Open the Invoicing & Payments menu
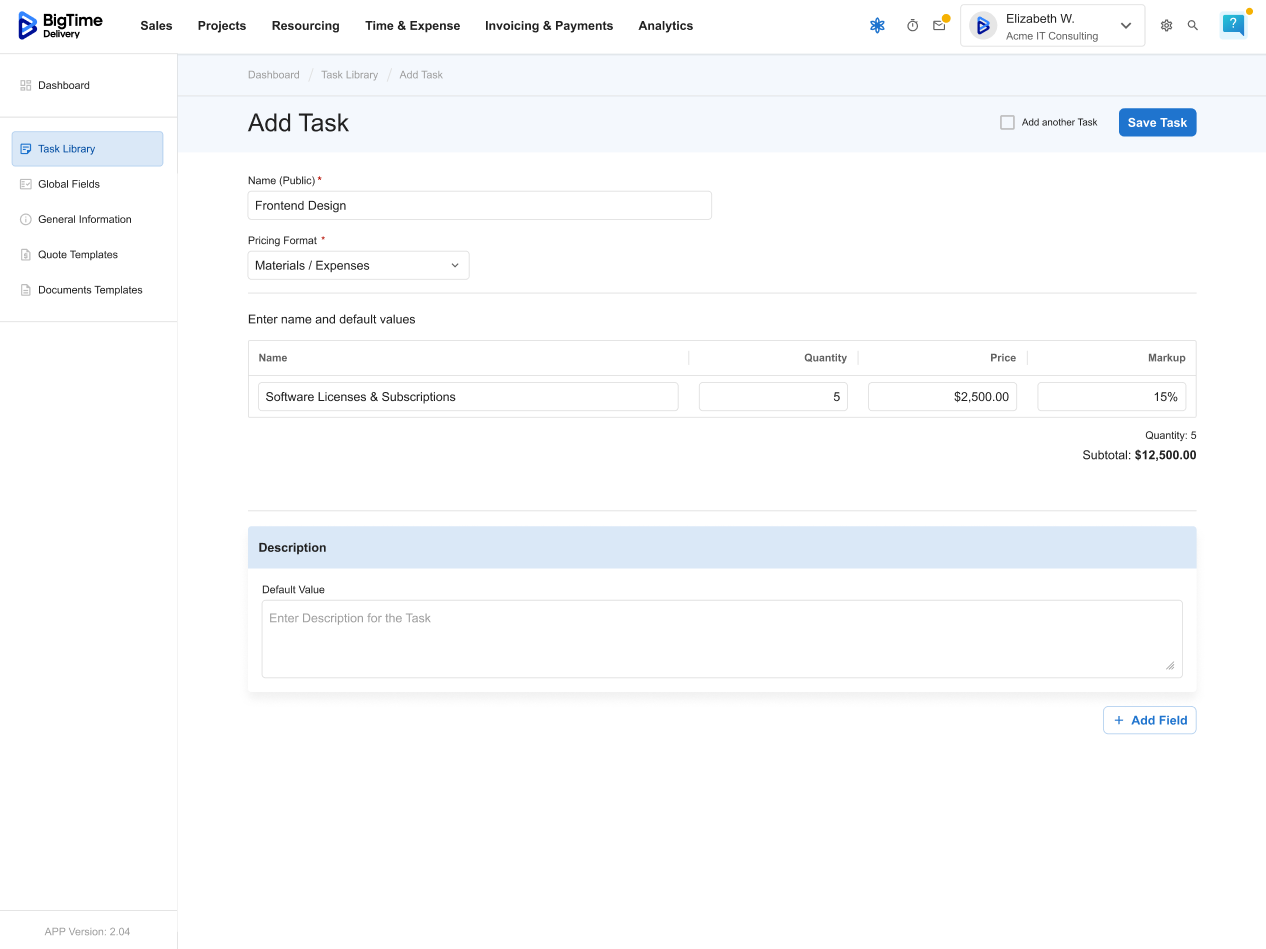1266x949 pixels. pyautogui.click(x=549, y=26)
